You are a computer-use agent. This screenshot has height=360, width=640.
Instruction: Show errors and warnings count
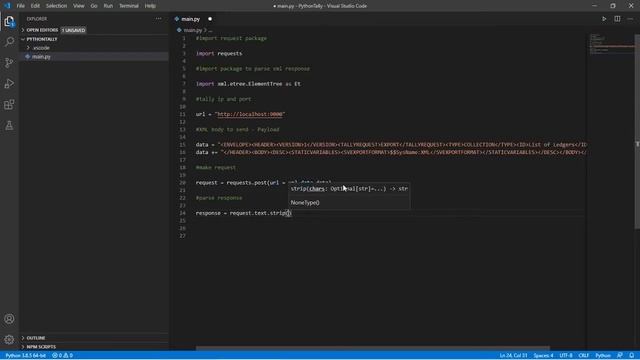(62, 356)
